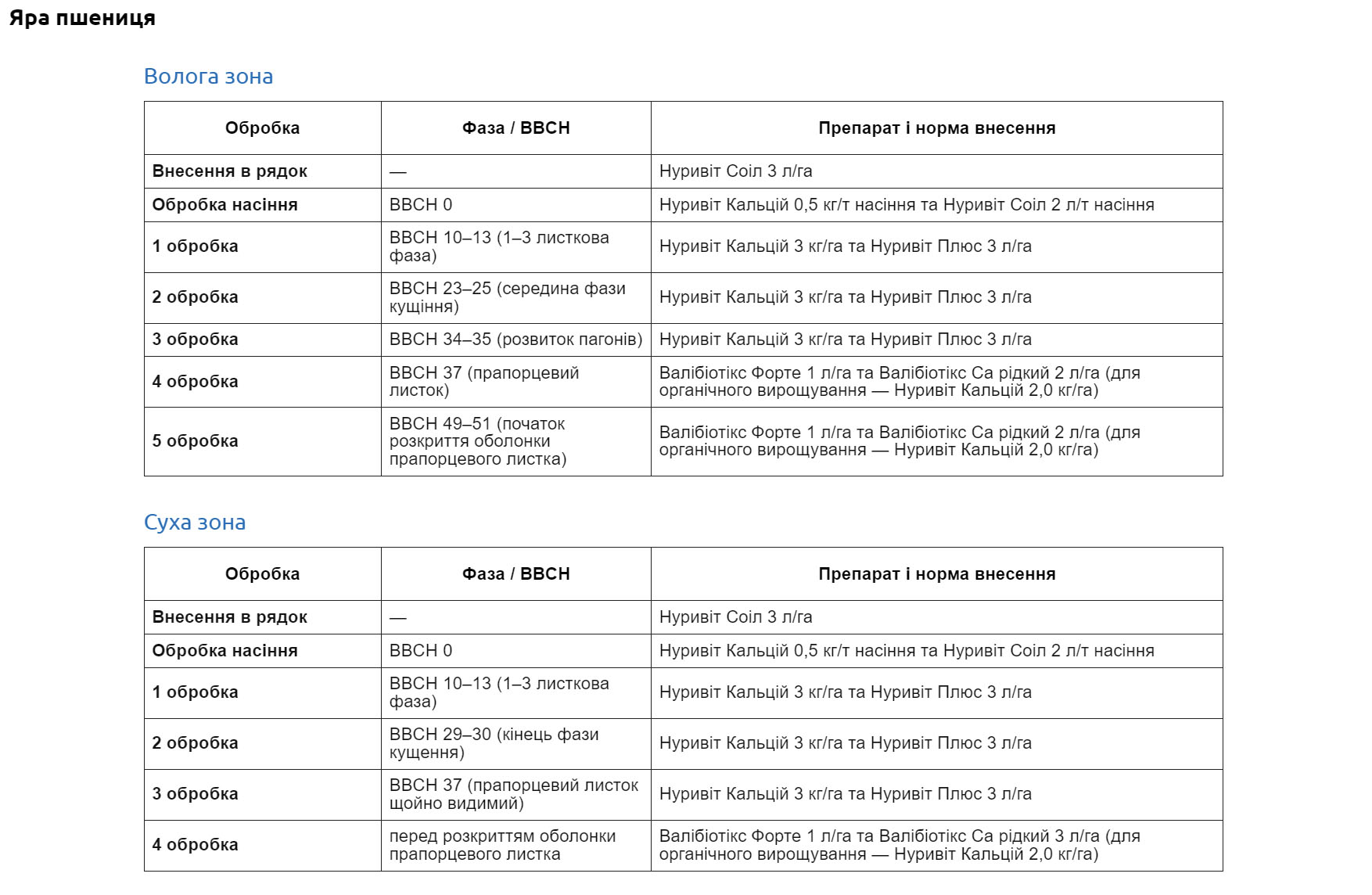The height and width of the screenshot is (895, 1372).
Task: Click the "BBCH 0" cell in Волога зона
Action: pos(516,205)
